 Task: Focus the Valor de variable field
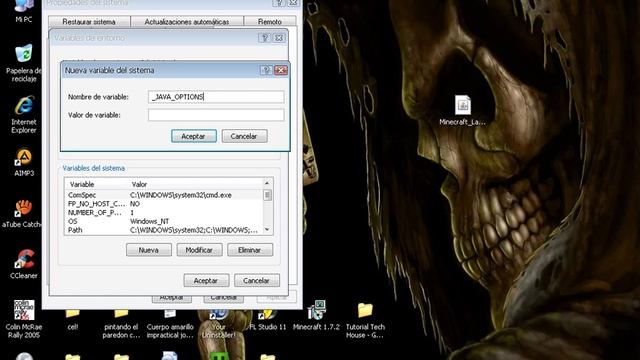click(216, 115)
